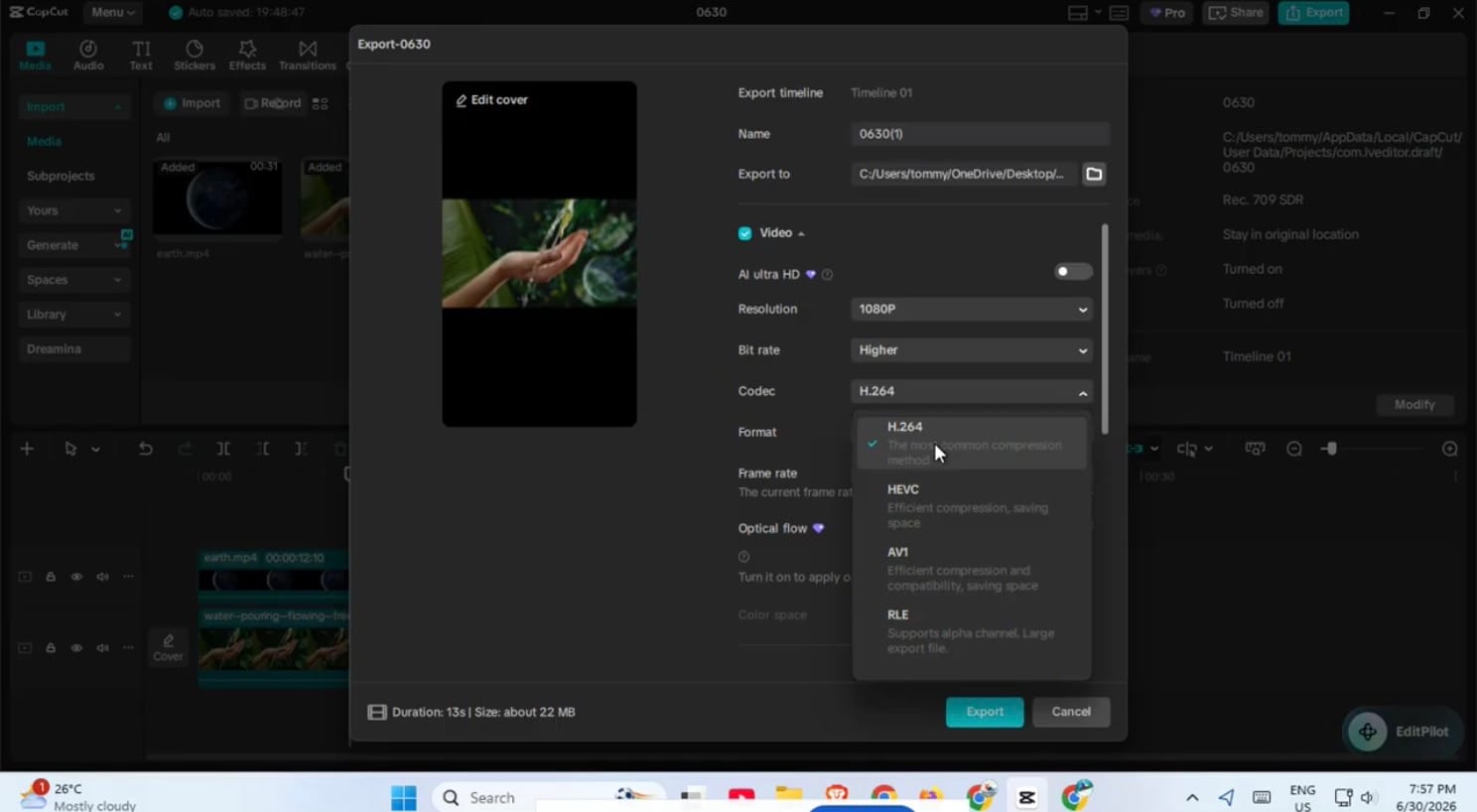Image resolution: width=1477 pixels, height=812 pixels.
Task: Open AI ultra HD info tooltip icon
Action: 827,274
